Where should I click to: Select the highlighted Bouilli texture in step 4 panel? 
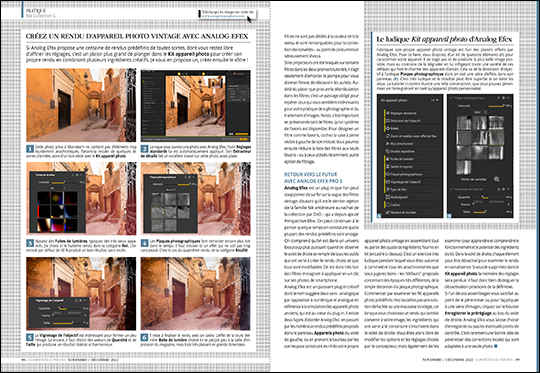(x=158, y=213)
